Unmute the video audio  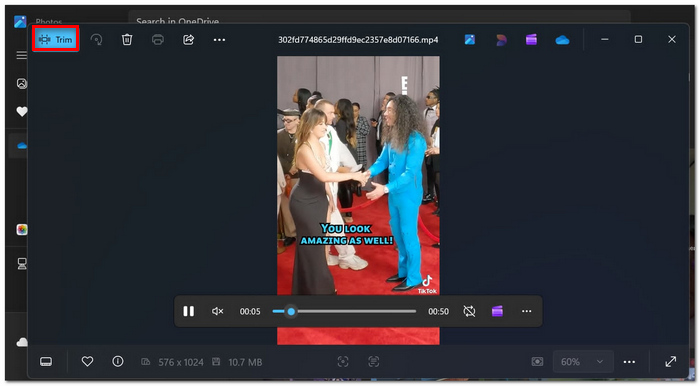pos(217,311)
